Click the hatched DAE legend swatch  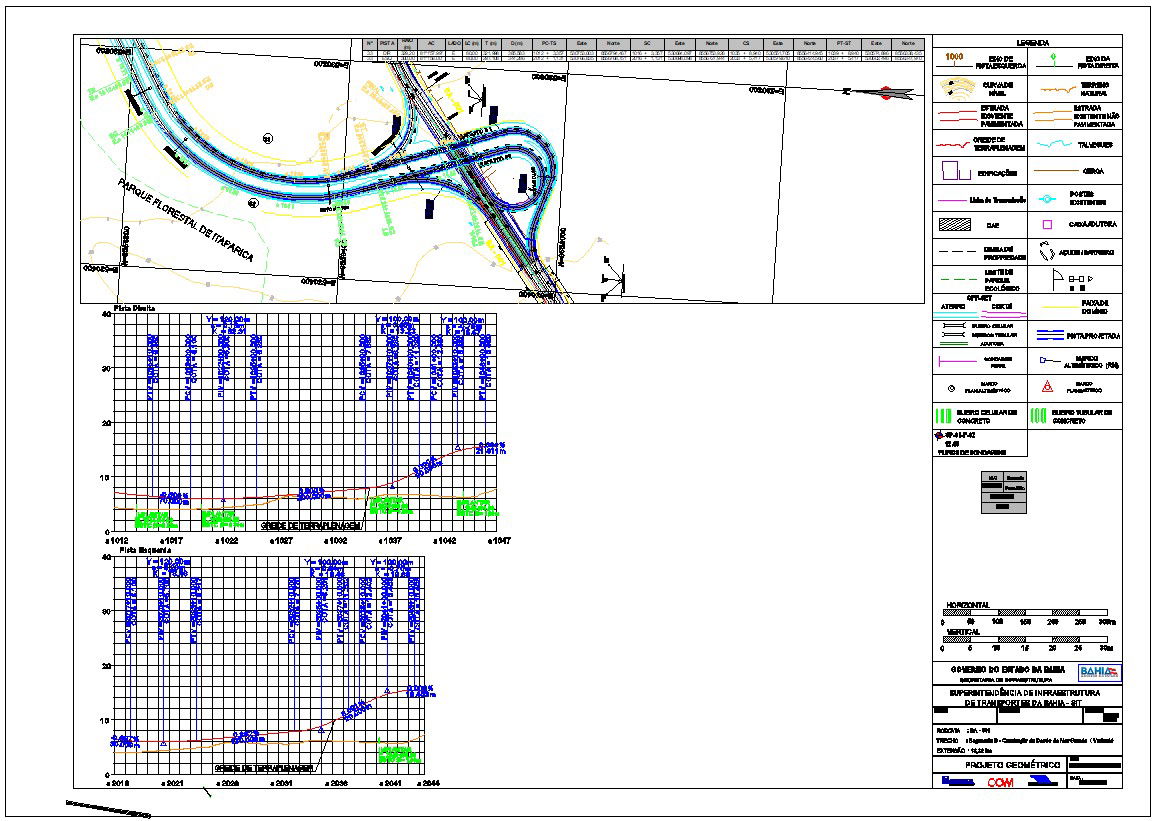[953, 222]
